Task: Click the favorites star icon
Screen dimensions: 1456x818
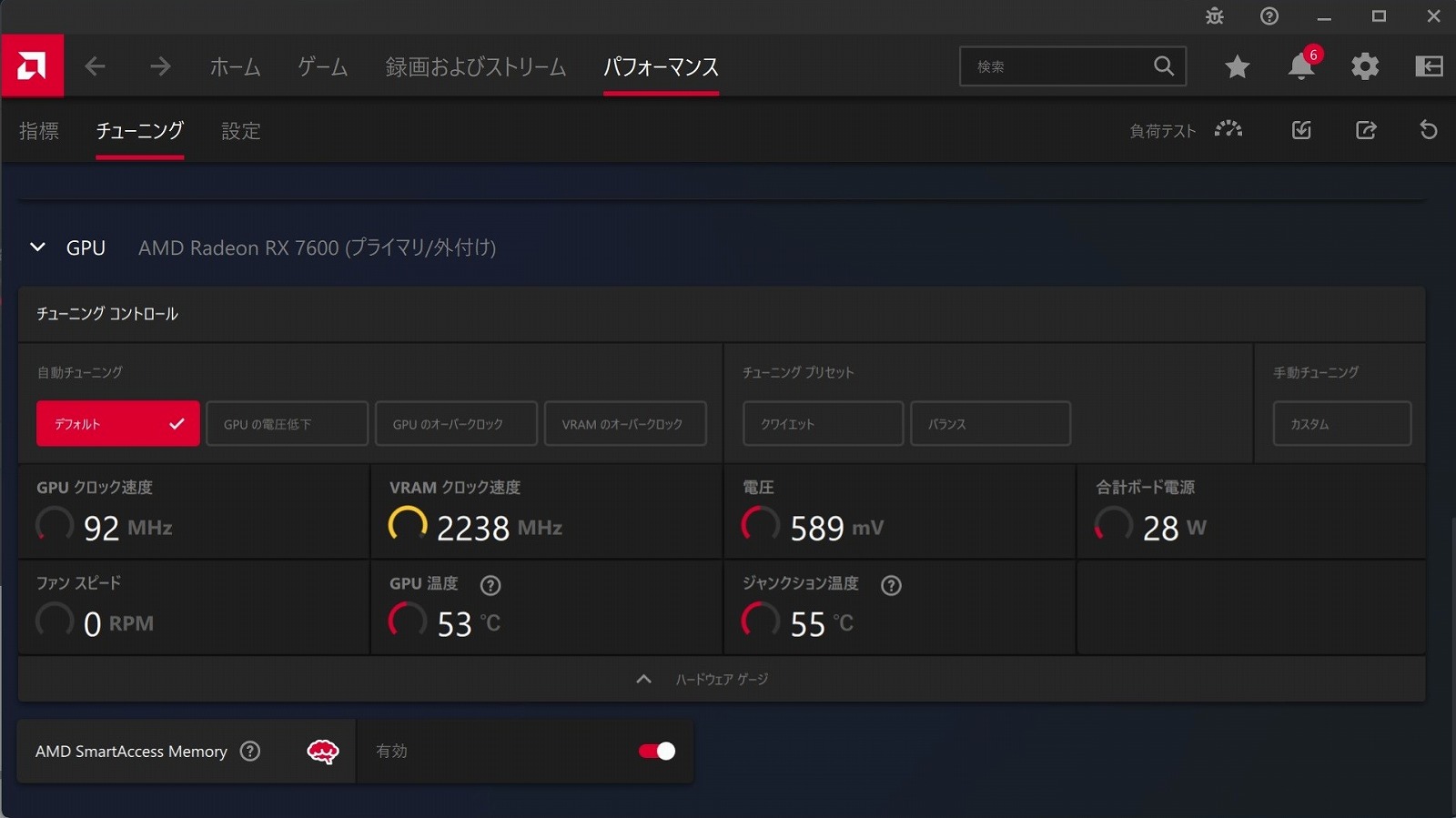Action: pyautogui.click(x=1237, y=66)
